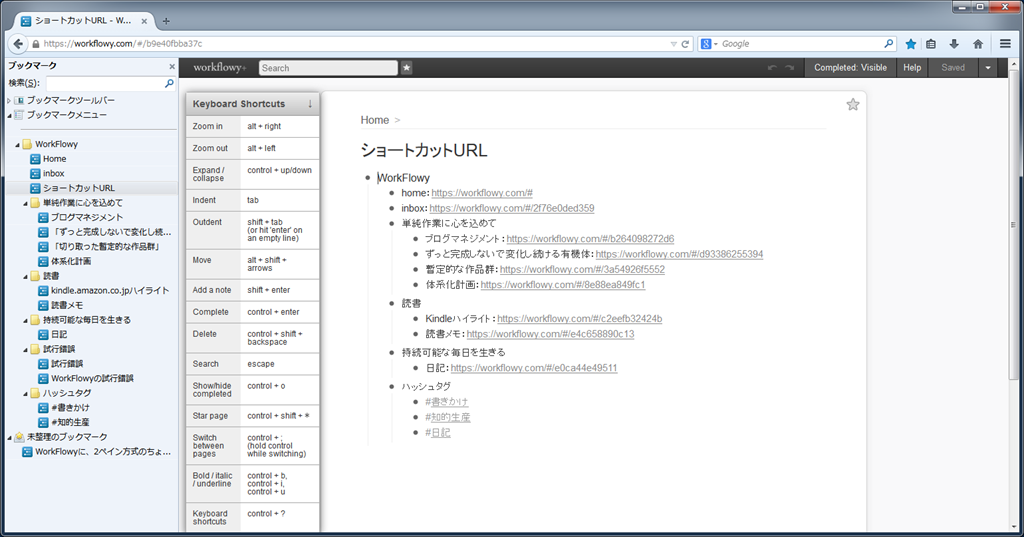Click the Saved status button
The image size is (1024, 537).
[953, 67]
